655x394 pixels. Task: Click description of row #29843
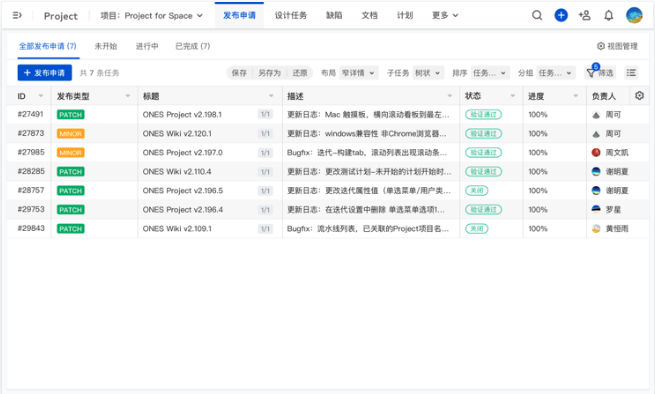(368, 229)
